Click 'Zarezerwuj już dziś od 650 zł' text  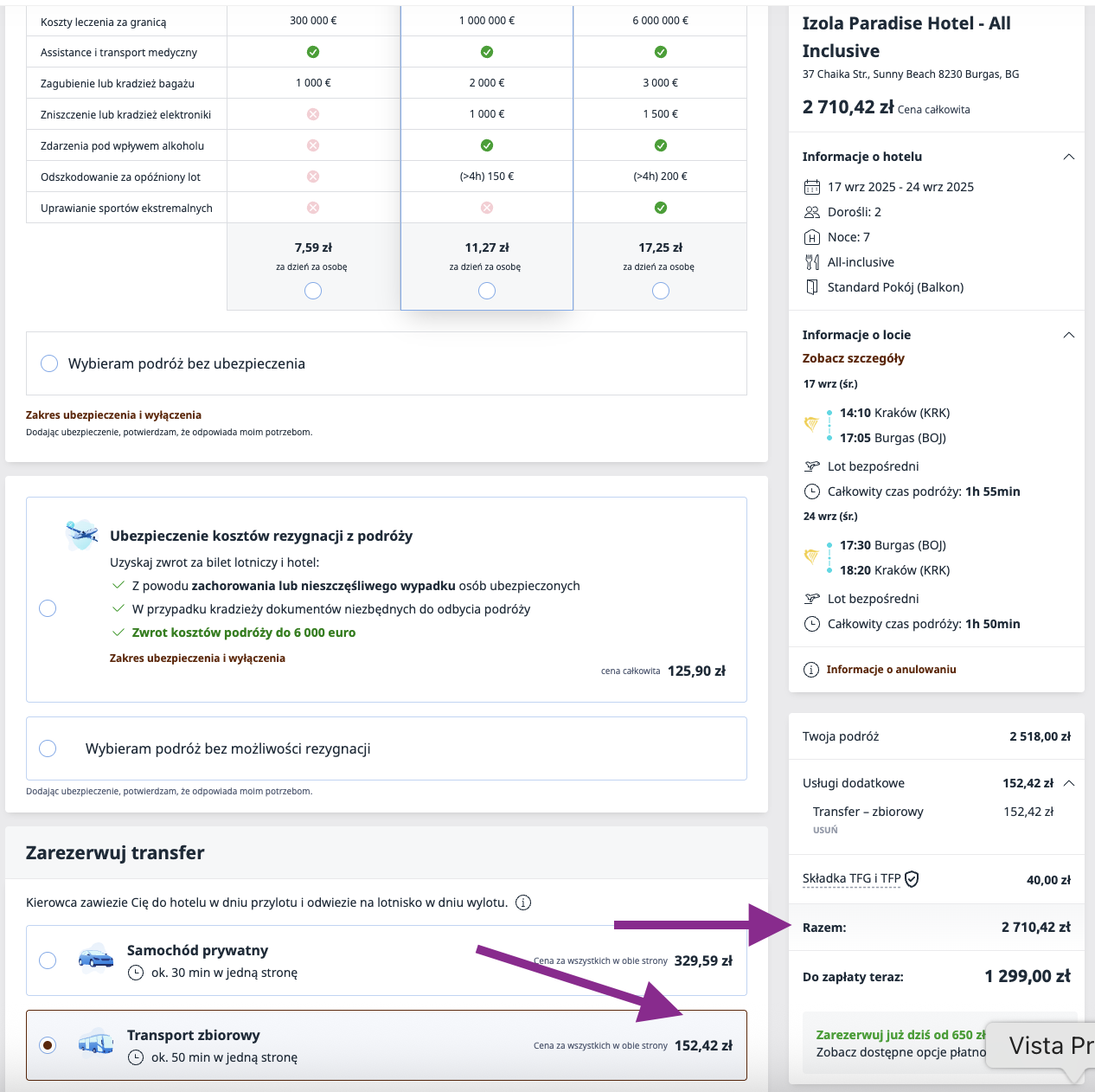[901, 1035]
